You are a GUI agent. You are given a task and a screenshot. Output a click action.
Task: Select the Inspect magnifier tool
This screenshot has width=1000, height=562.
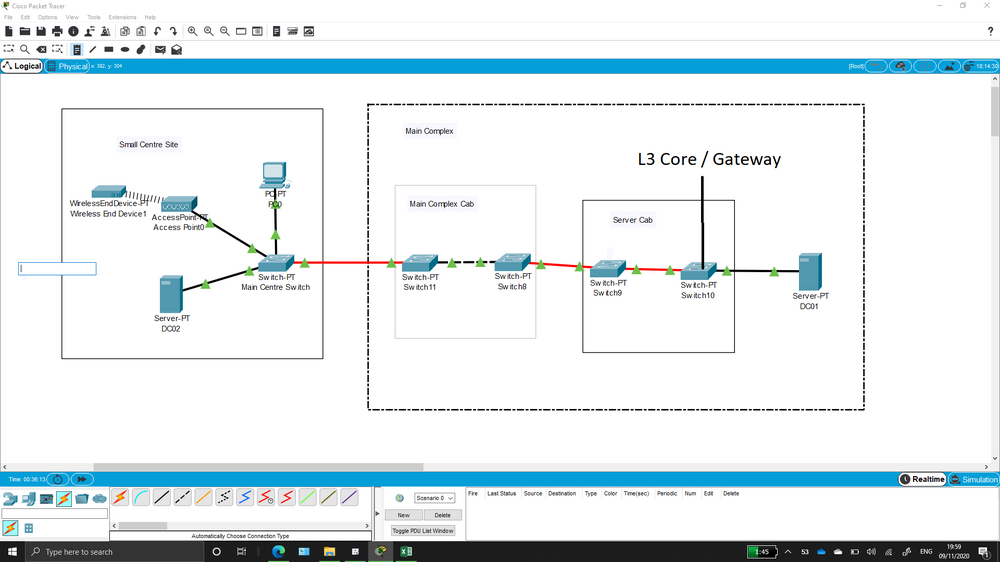pyautogui.click(x=25, y=49)
